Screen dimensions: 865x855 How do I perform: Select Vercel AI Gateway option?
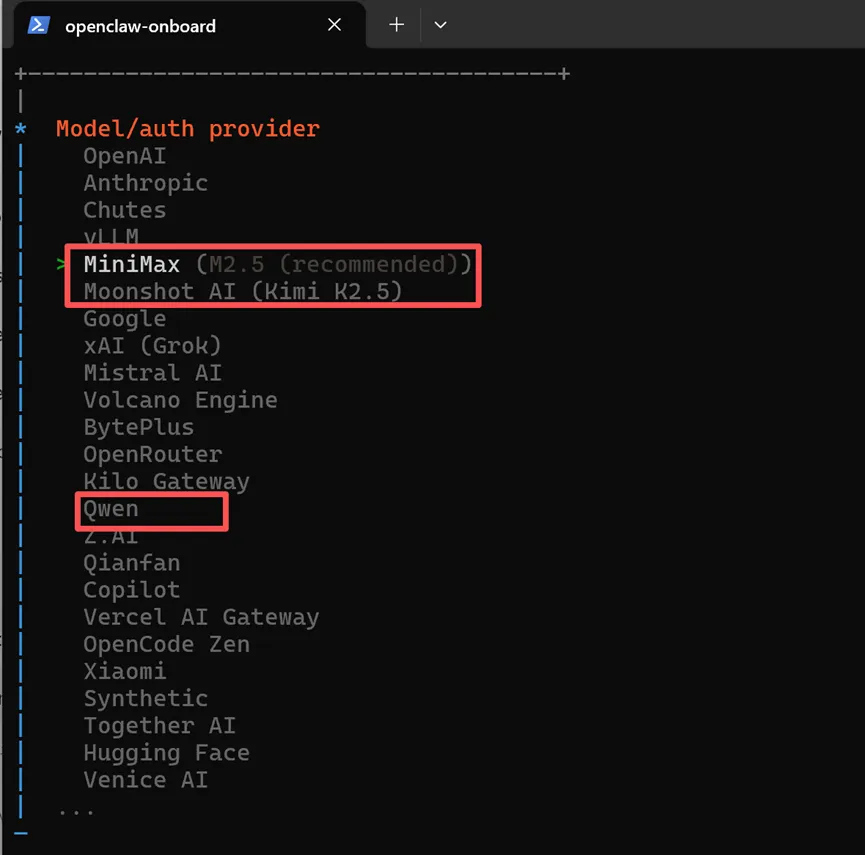click(x=201, y=617)
